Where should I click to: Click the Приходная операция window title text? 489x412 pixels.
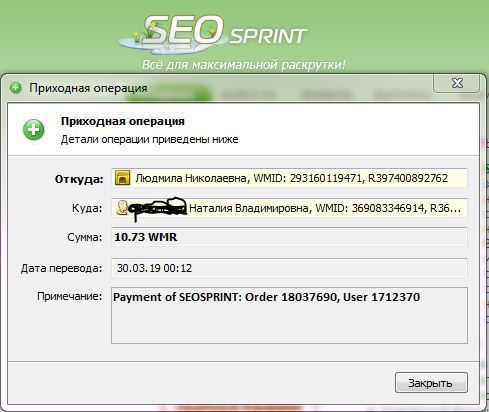click(x=88, y=88)
